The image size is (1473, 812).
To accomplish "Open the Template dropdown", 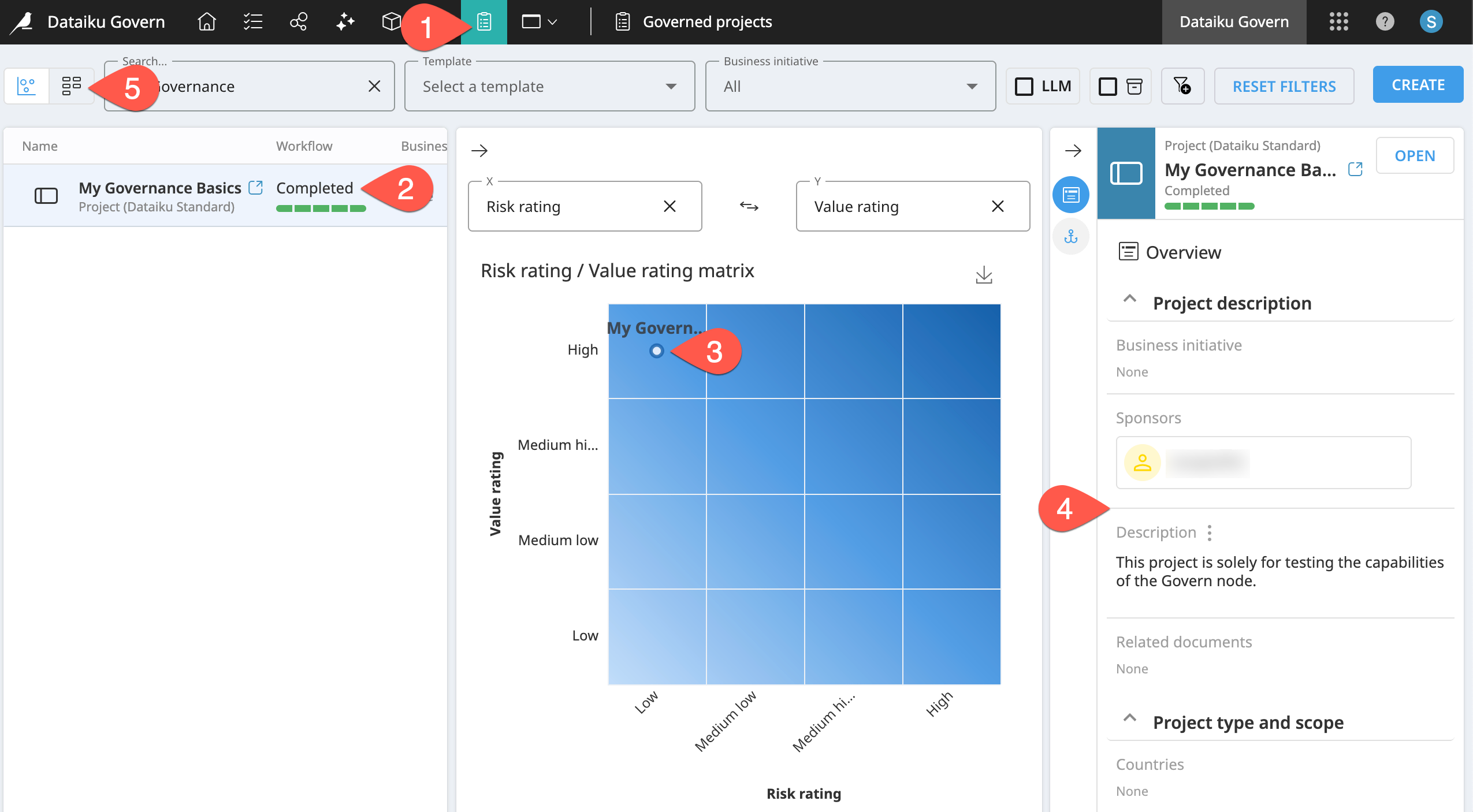I will click(x=549, y=86).
